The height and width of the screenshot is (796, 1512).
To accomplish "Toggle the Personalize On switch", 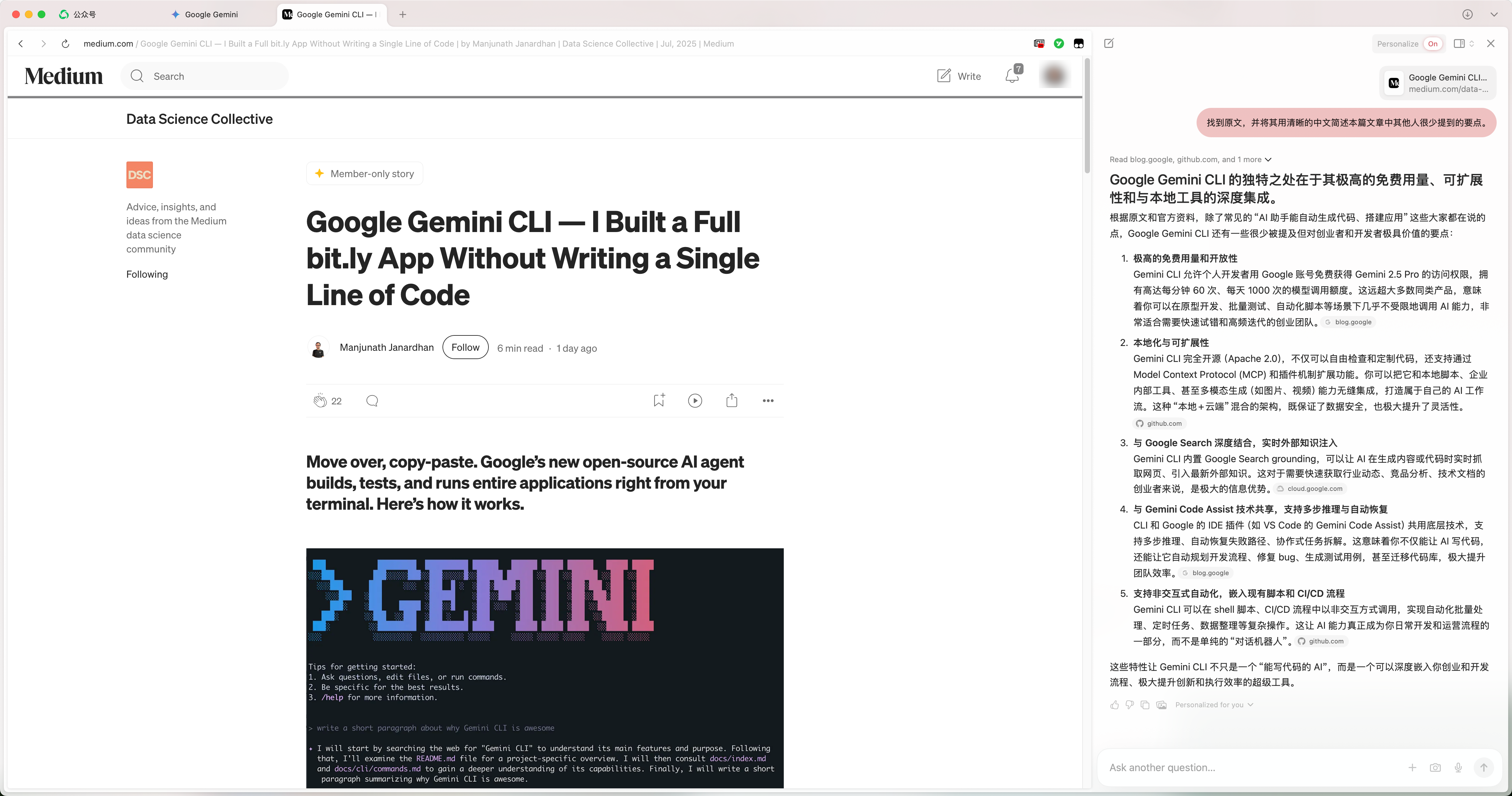I will coord(1433,43).
